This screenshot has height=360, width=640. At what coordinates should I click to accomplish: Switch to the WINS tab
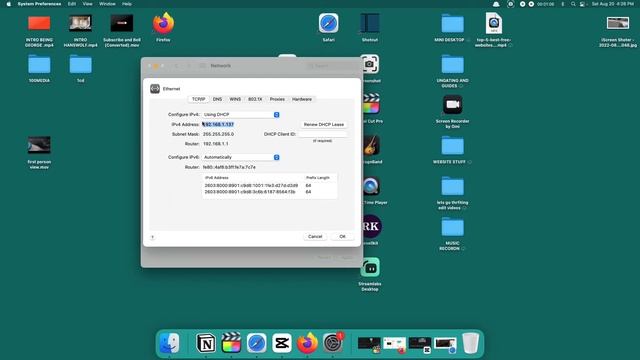[235, 99]
